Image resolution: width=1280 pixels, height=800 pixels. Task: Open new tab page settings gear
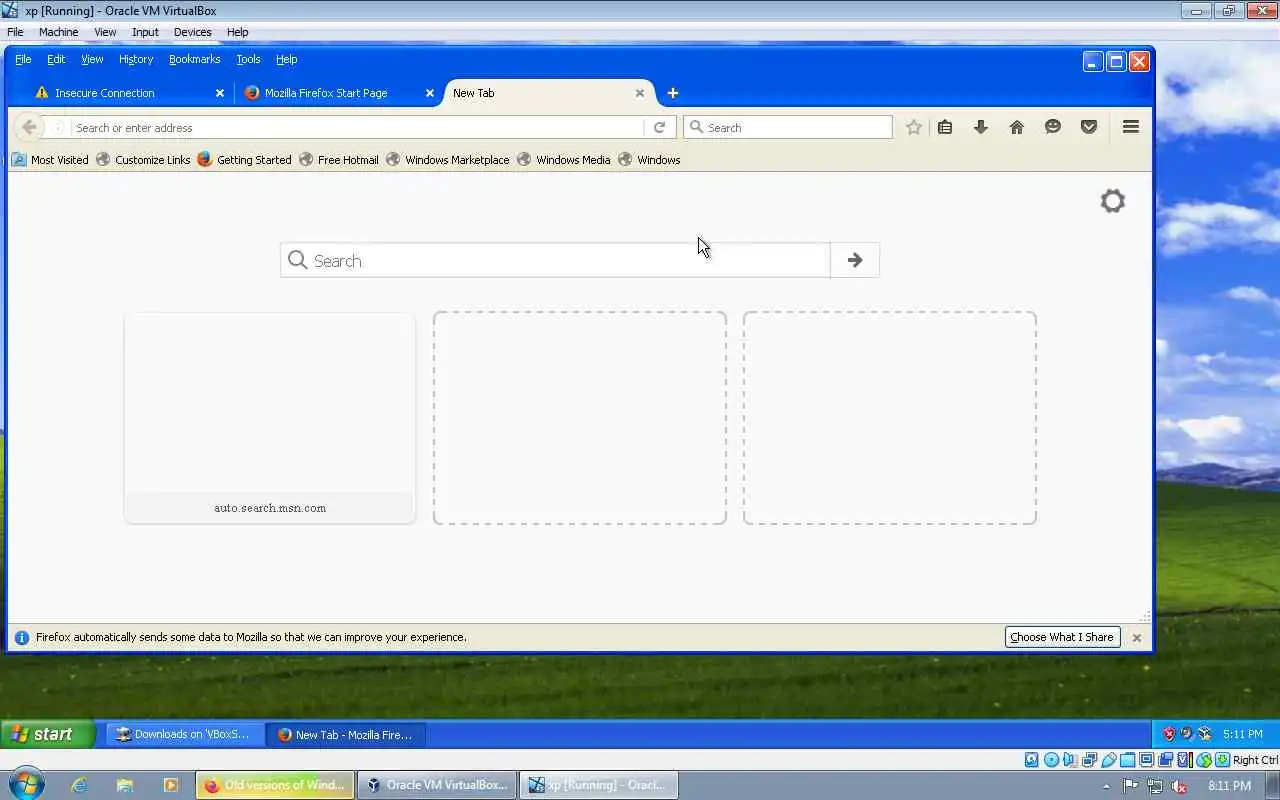(1113, 201)
